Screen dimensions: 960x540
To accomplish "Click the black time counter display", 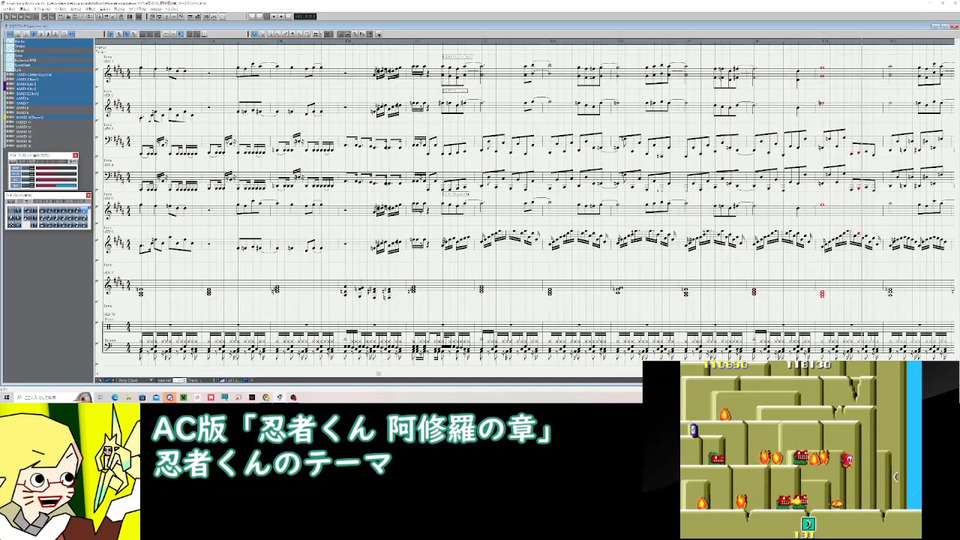I will 305,17.
